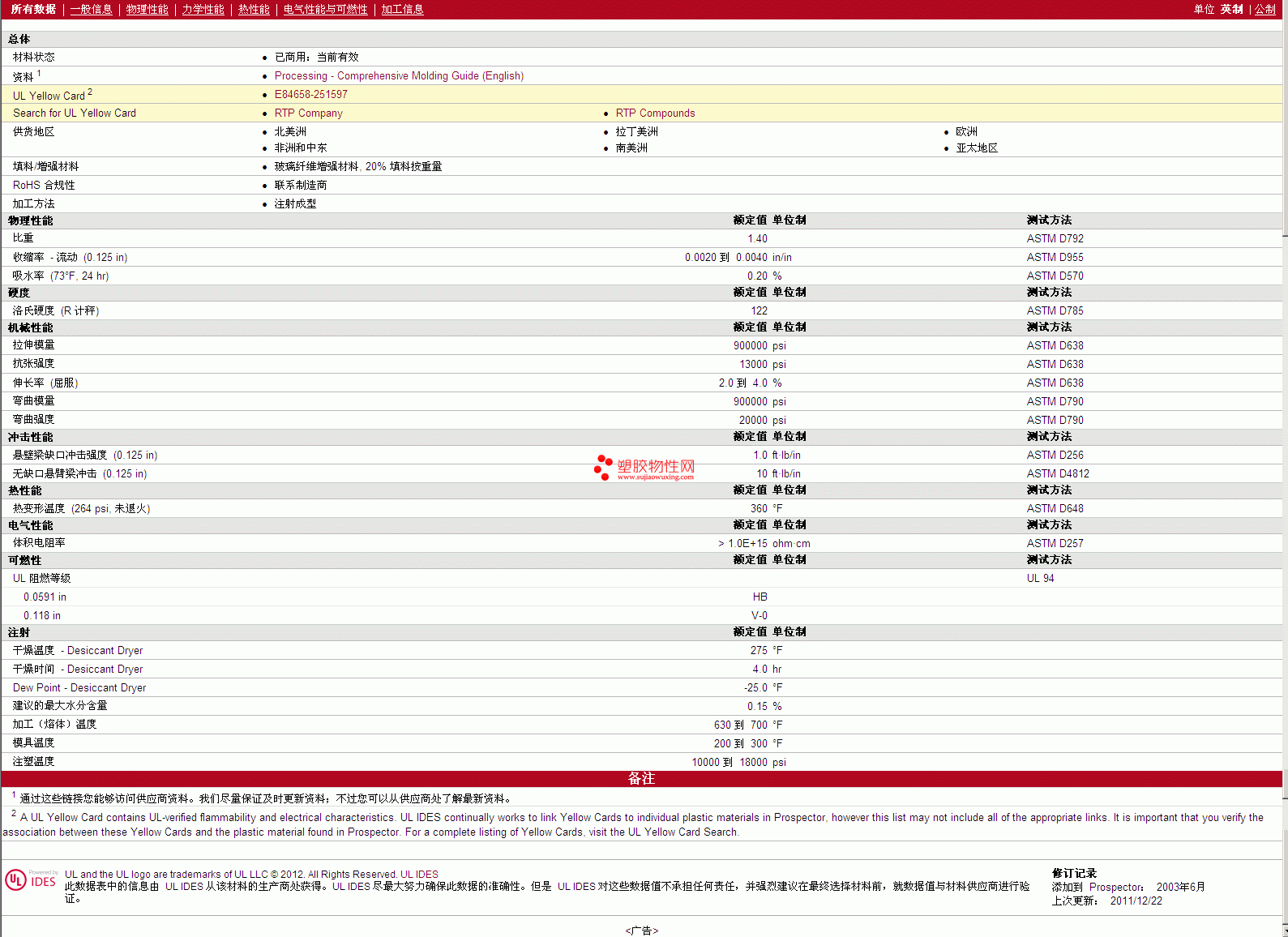This screenshot has width=1288, height=937.
Task: Click the 干燥温度 Desiccant Dryer label
Action: (78, 650)
